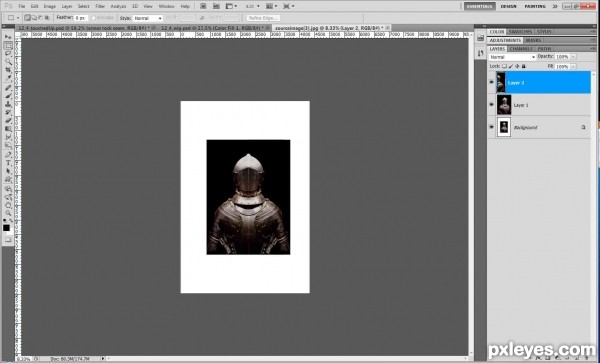Click the add to selection icon
Viewport: 600px width, 363px height.
click(x=34, y=18)
